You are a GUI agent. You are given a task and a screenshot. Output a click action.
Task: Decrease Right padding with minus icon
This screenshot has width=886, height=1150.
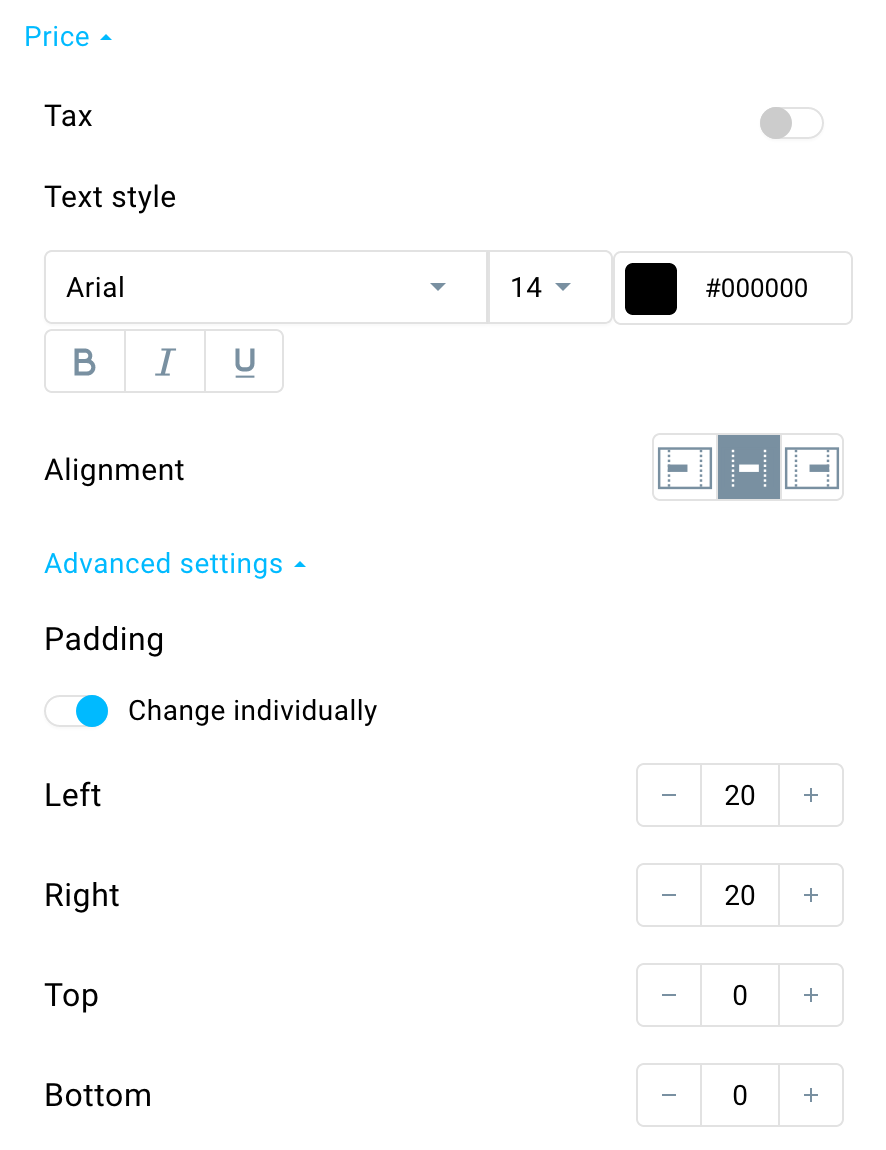pyautogui.click(x=669, y=895)
